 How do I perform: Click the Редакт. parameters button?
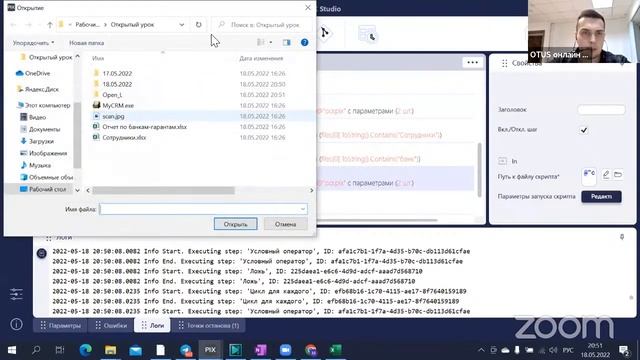601,196
